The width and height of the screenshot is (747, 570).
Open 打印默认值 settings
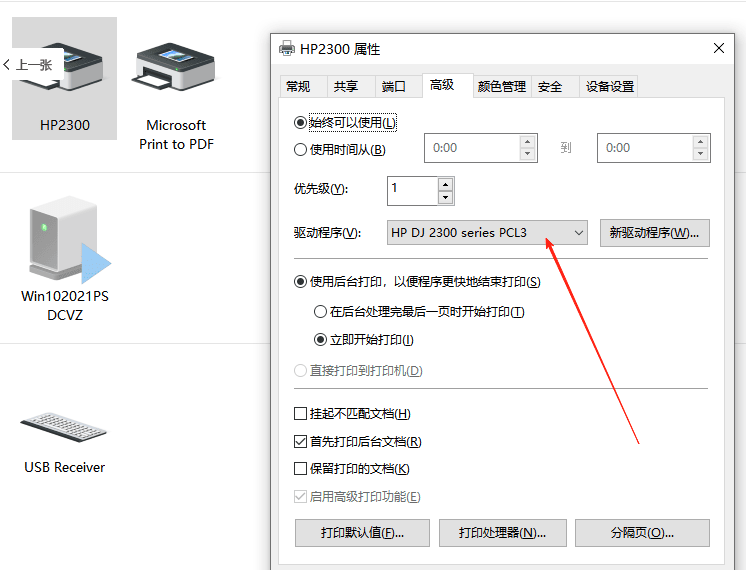click(x=362, y=533)
